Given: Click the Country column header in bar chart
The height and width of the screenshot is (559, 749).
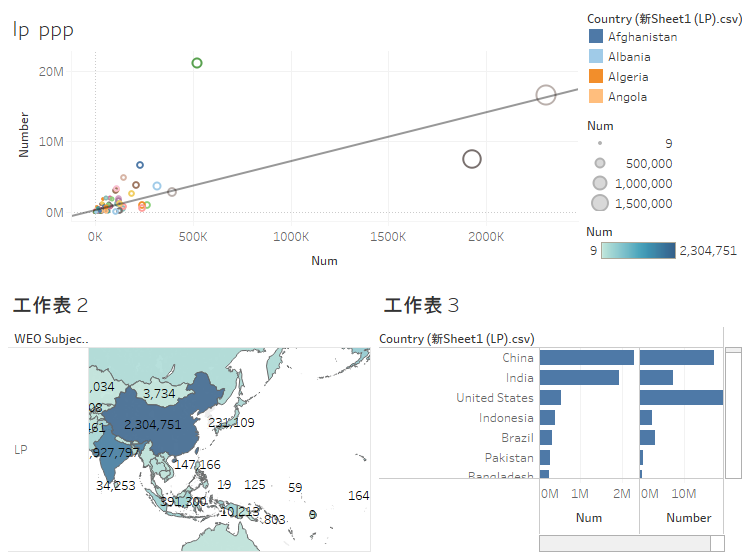Looking at the screenshot, I should click(456, 339).
